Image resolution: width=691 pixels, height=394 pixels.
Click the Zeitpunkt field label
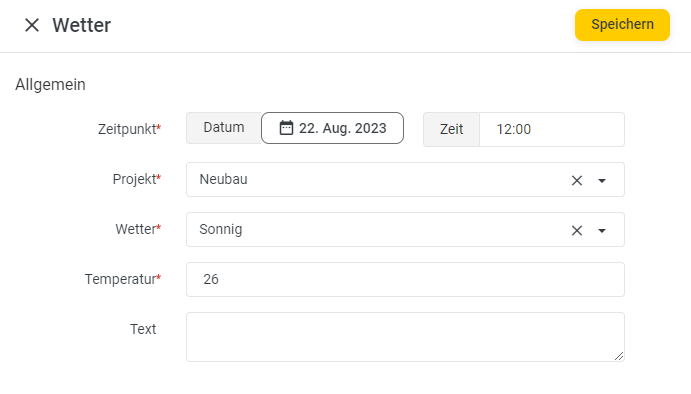[x=129, y=129]
